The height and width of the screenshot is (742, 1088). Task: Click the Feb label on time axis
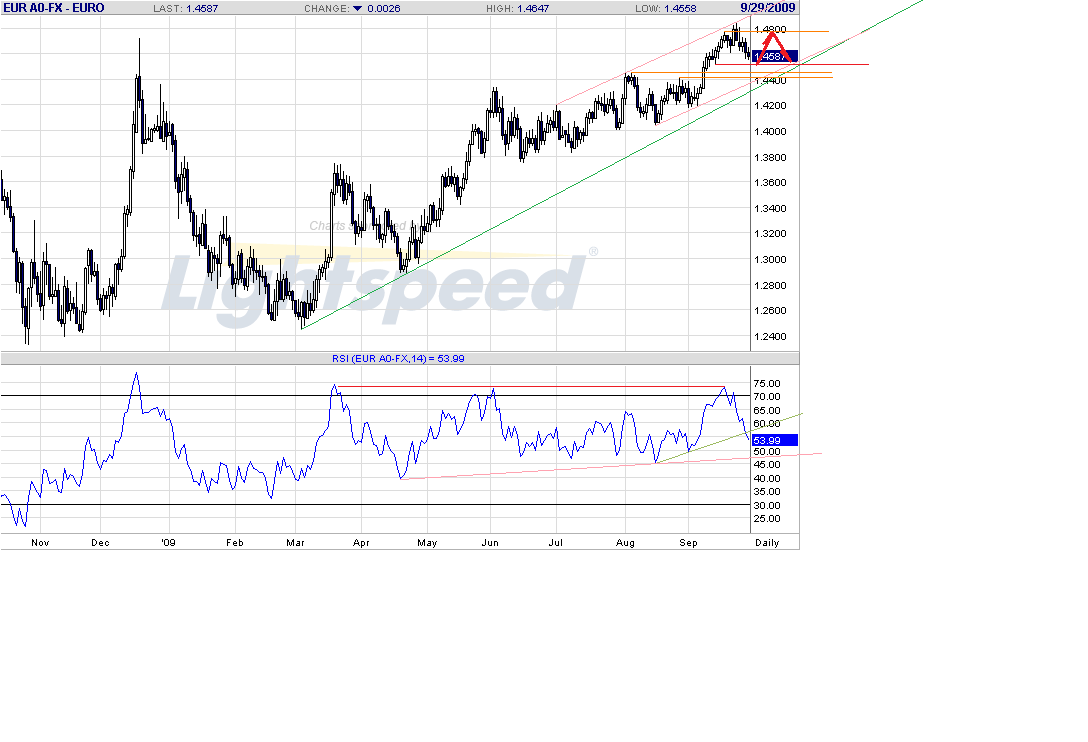click(x=235, y=543)
